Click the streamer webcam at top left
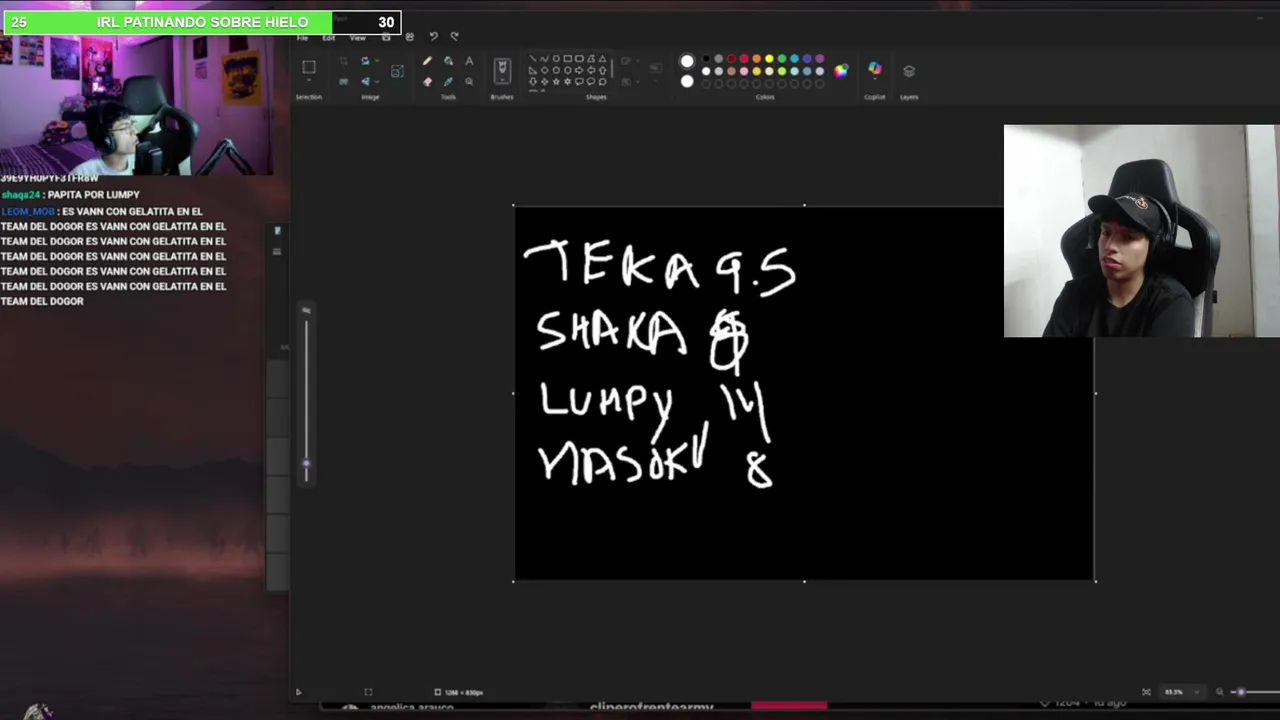The width and height of the screenshot is (1280, 720). click(137, 105)
